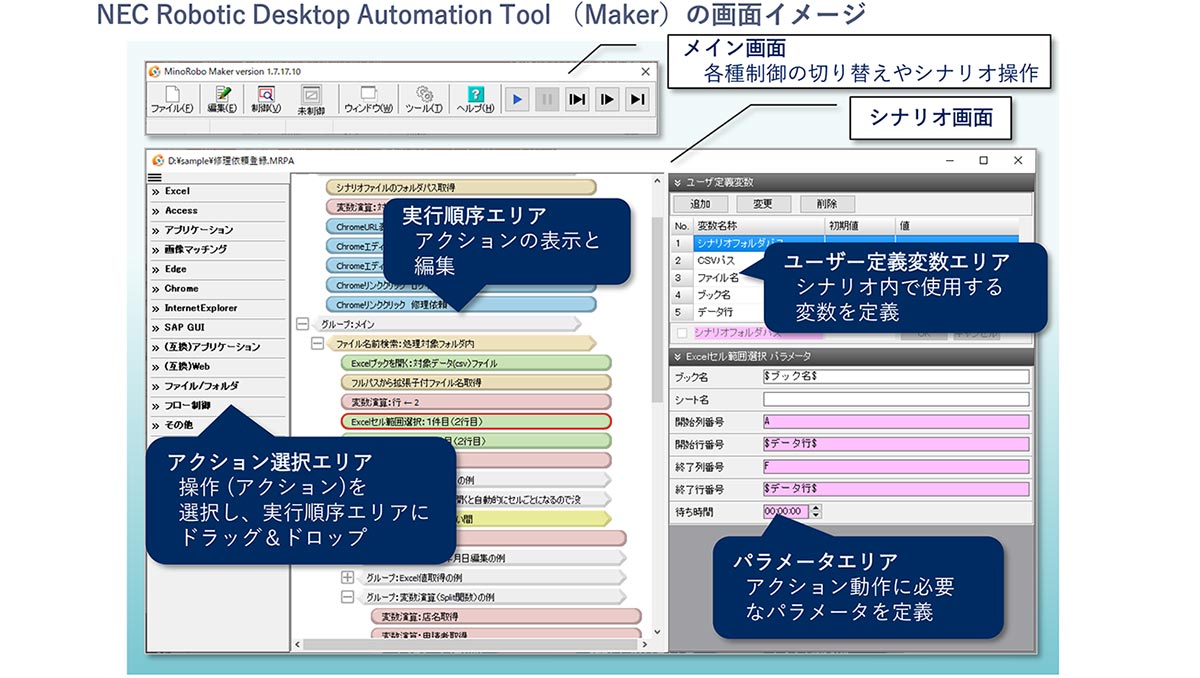Select Chromeリンククリック 修理依頼 action
This screenshot has height=678, width=1200.
click(x=461, y=304)
